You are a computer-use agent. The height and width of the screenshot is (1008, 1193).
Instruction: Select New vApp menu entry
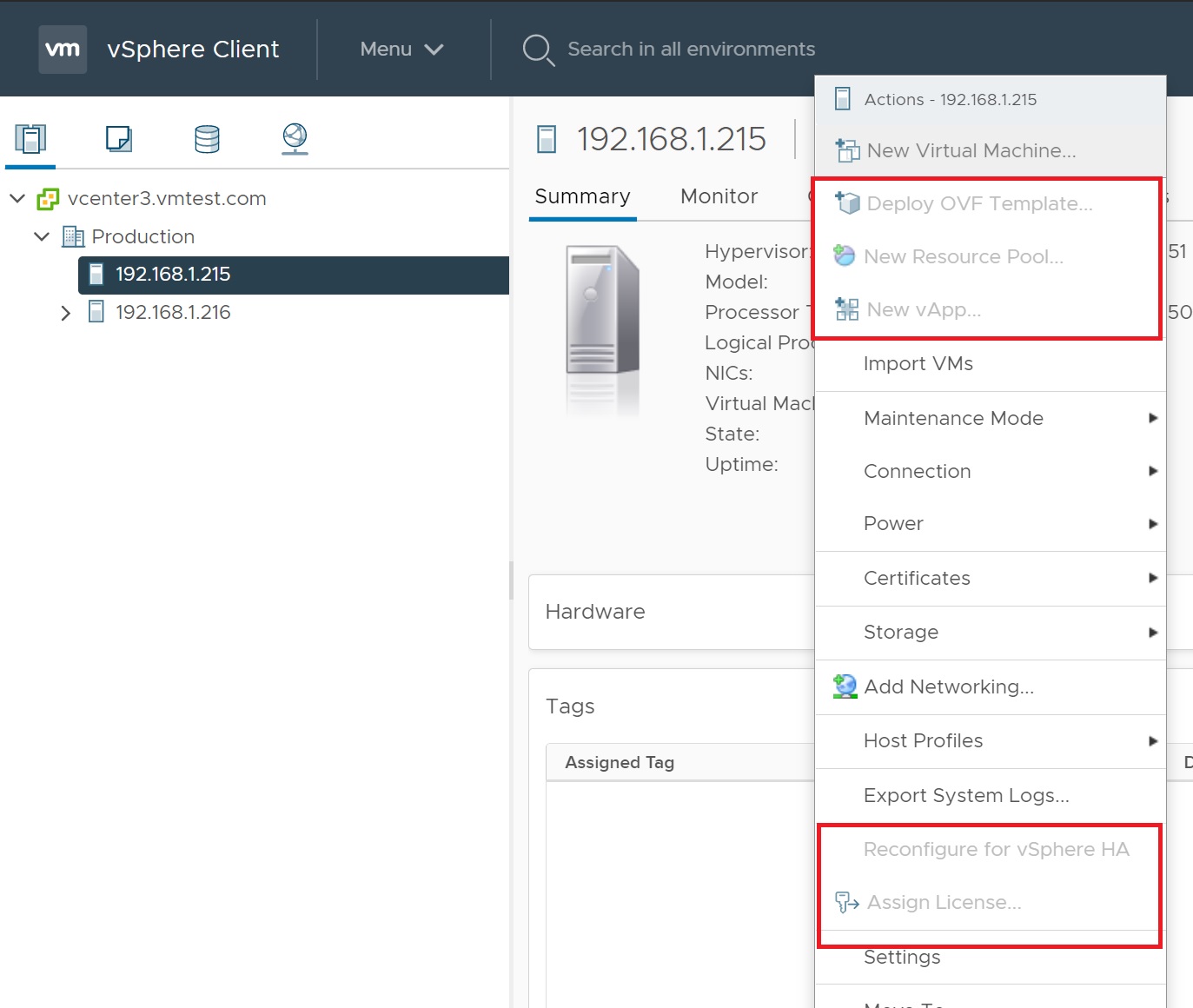pyautogui.click(x=991, y=309)
